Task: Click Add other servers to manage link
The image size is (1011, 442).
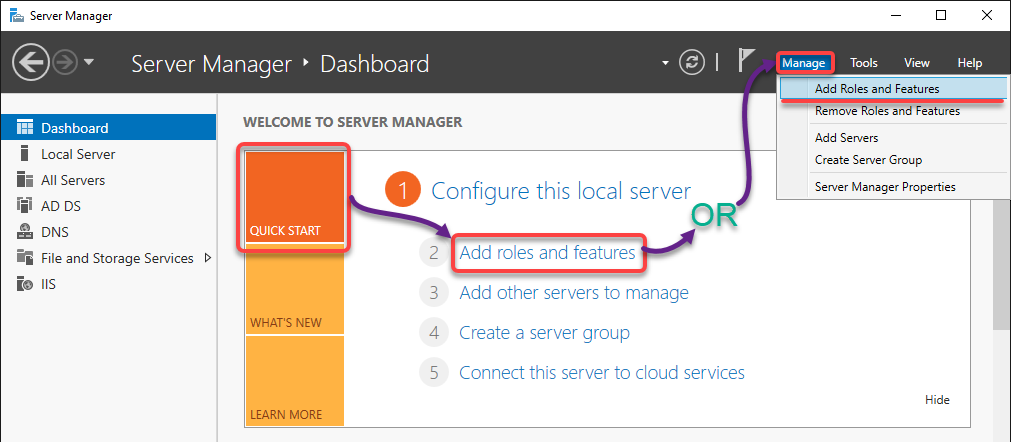Action: coord(574,293)
